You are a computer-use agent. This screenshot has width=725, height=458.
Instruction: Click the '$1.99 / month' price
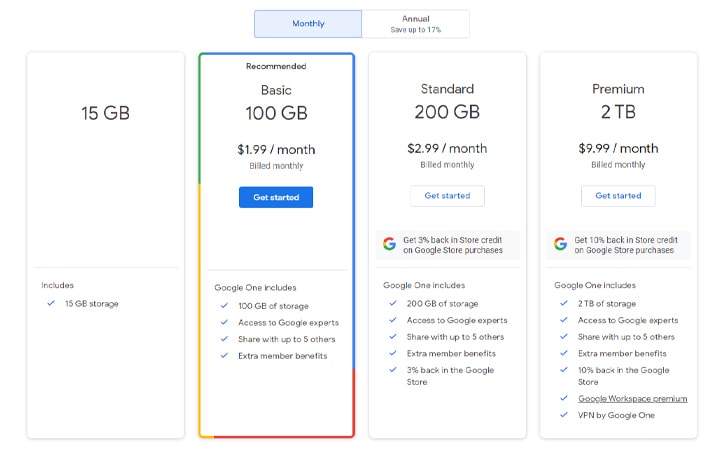(276, 150)
